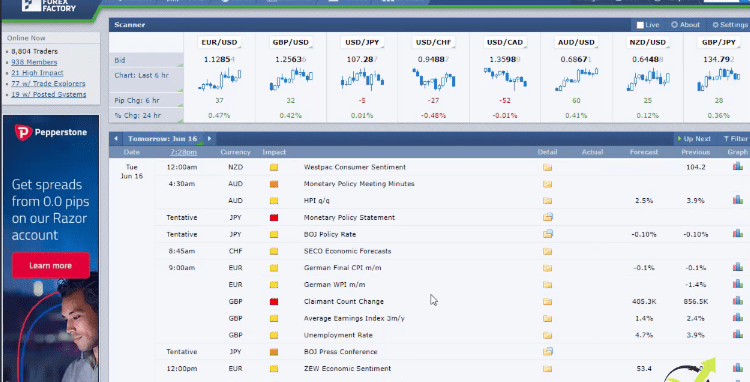Open detail folder for Westpac Consumer Sentiment
This screenshot has width=750, height=382.
pos(547,167)
